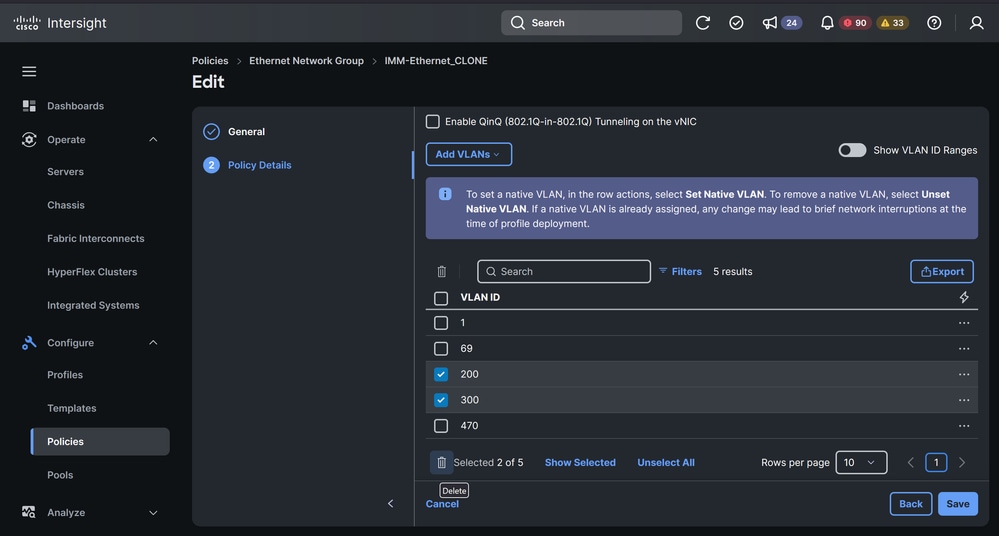Check the VLAN 69 row checkbox
This screenshot has width=999, height=536.
[441, 349]
